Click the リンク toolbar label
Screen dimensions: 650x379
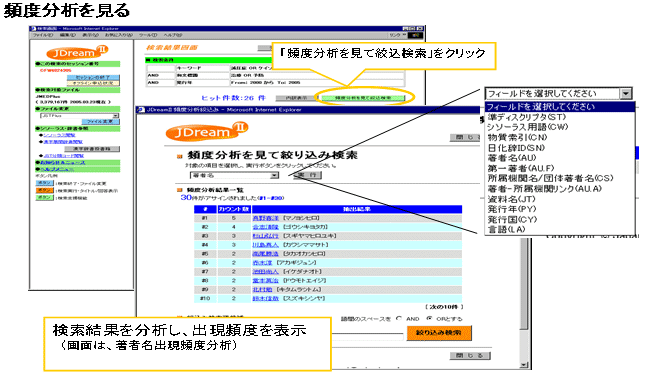pyautogui.click(x=395, y=35)
